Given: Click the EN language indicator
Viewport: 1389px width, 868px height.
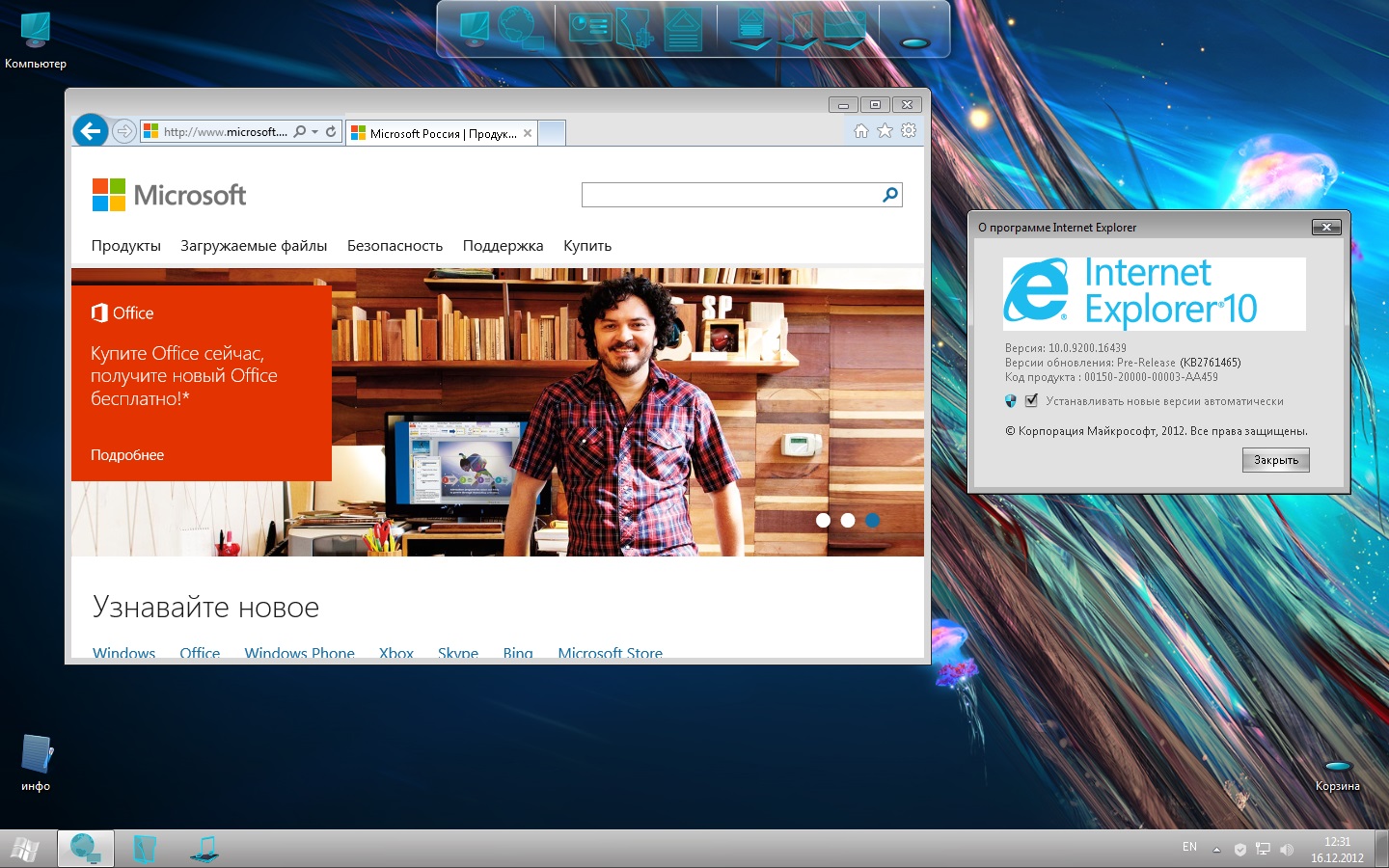Looking at the screenshot, I should tap(1189, 848).
